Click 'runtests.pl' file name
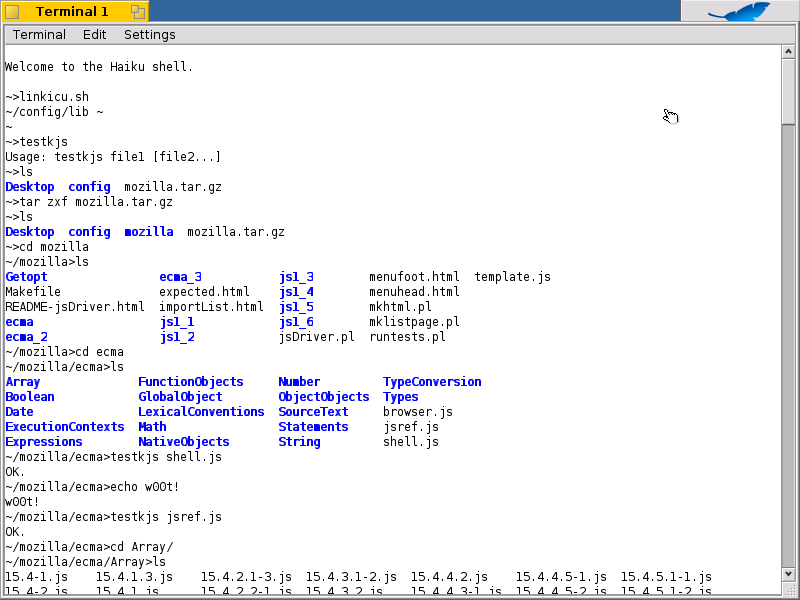 coord(407,337)
